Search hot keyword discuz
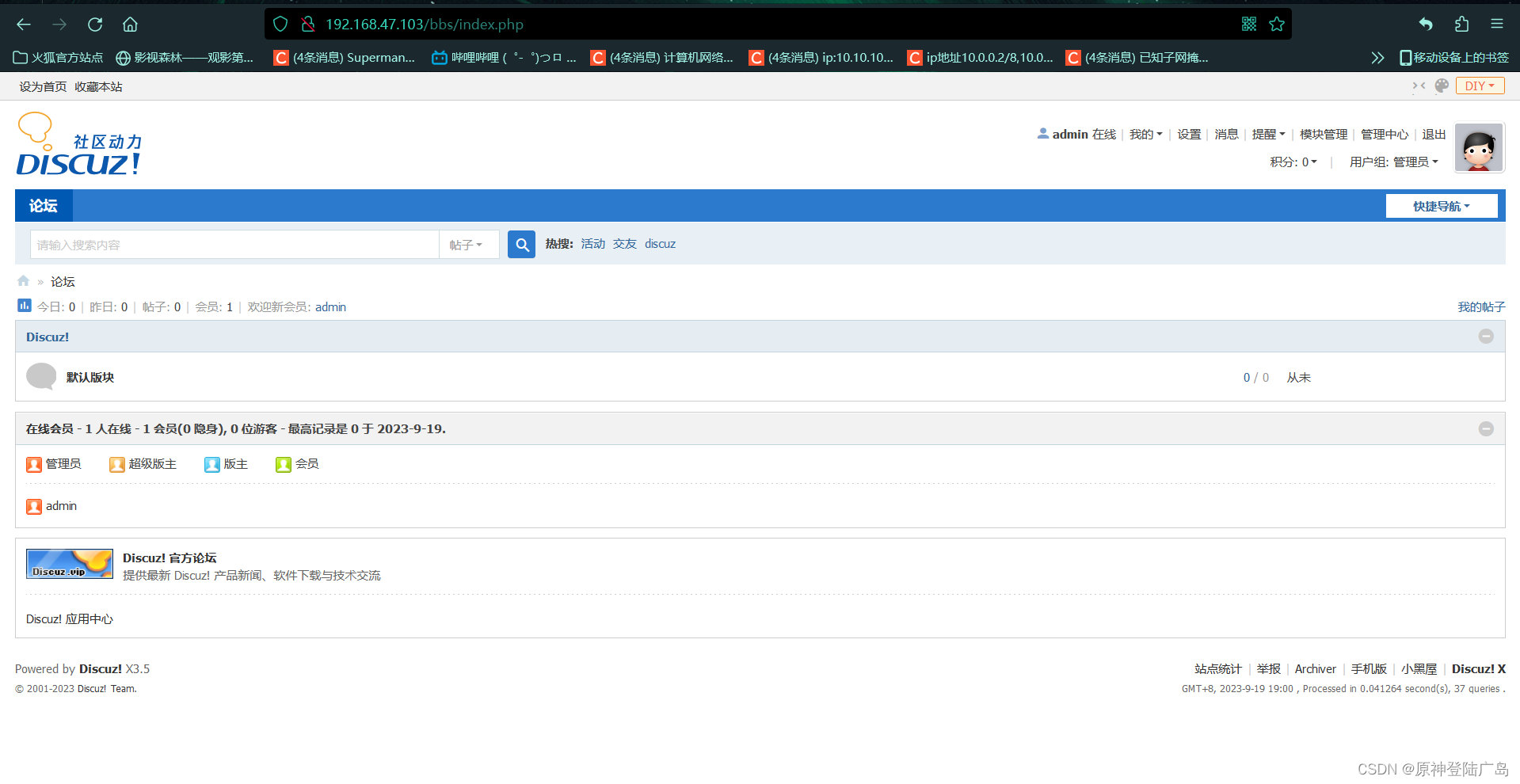The height and width of the screenshot is (784, 1520). coord(660,244)
